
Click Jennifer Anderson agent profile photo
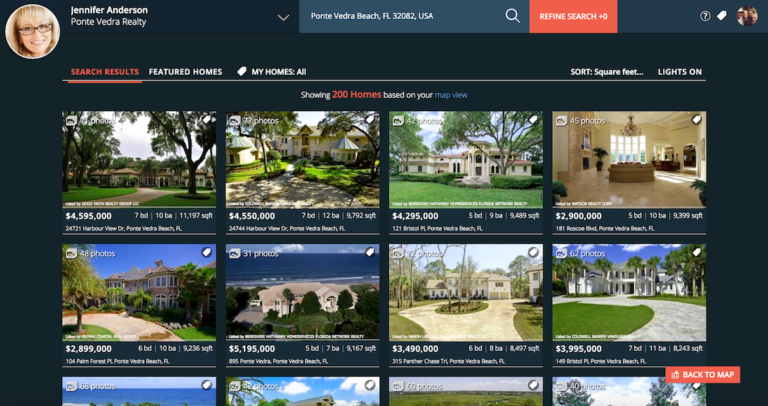pos(32,32)
